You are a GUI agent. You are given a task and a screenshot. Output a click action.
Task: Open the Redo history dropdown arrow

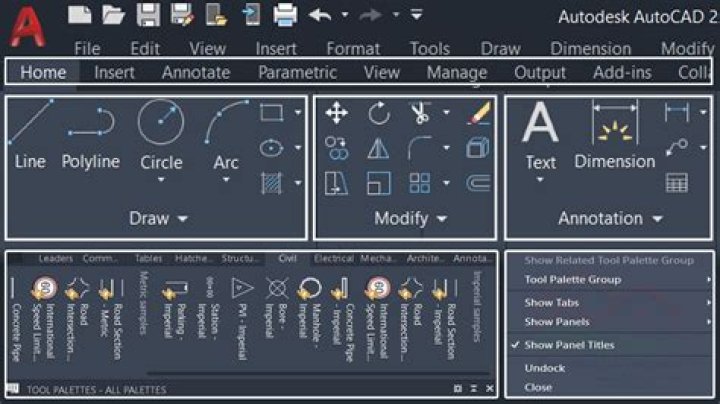(396, 15)
